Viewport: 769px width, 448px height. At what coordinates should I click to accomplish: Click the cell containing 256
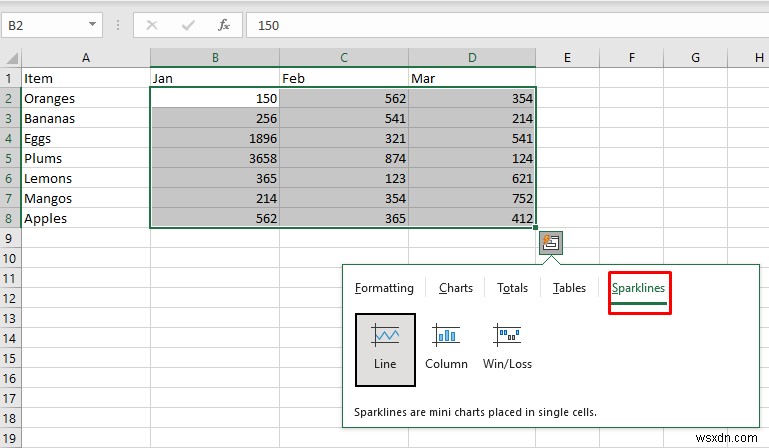pos(215,119)
